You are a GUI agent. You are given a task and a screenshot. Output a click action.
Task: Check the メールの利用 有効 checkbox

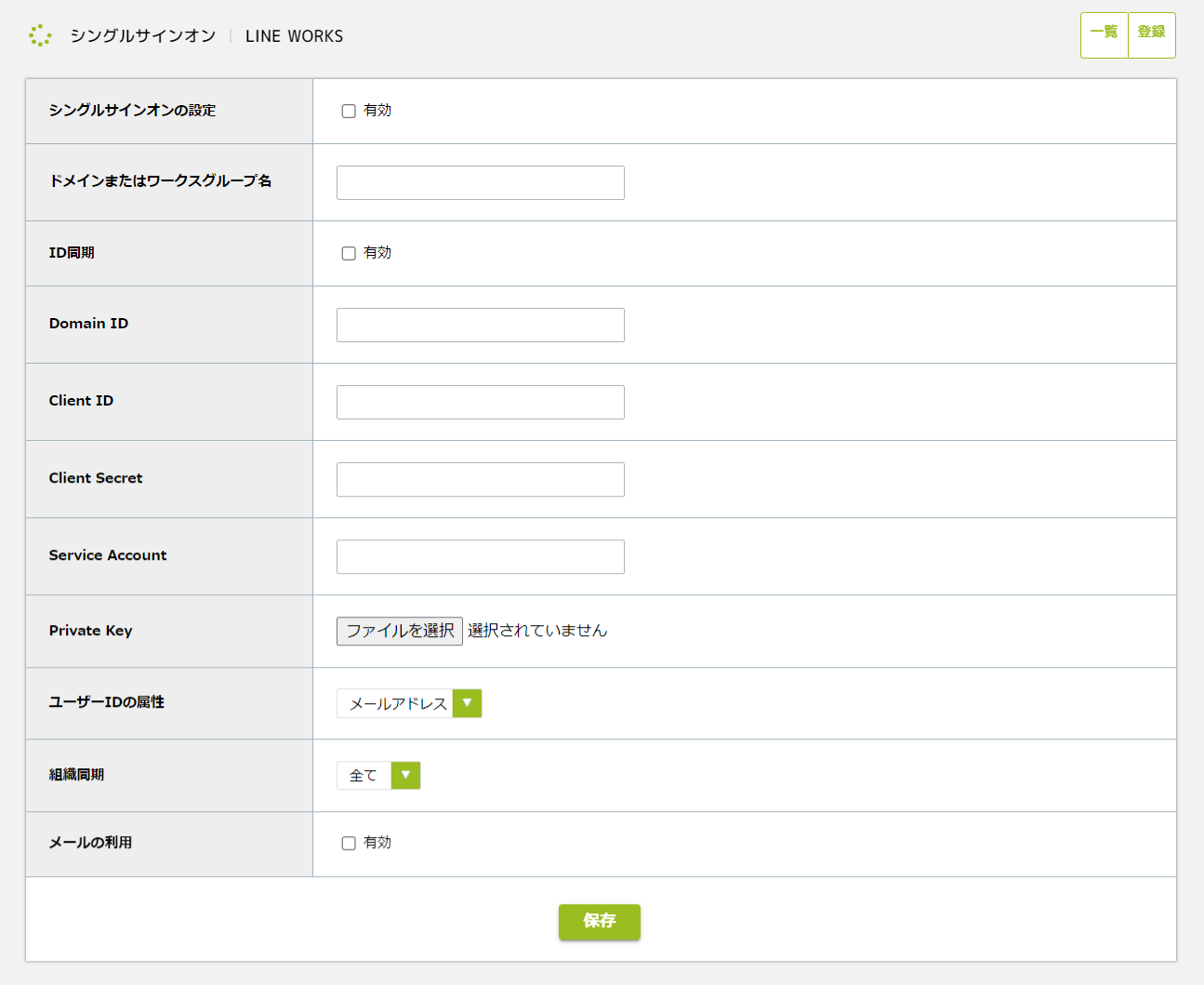pos(349,843)
